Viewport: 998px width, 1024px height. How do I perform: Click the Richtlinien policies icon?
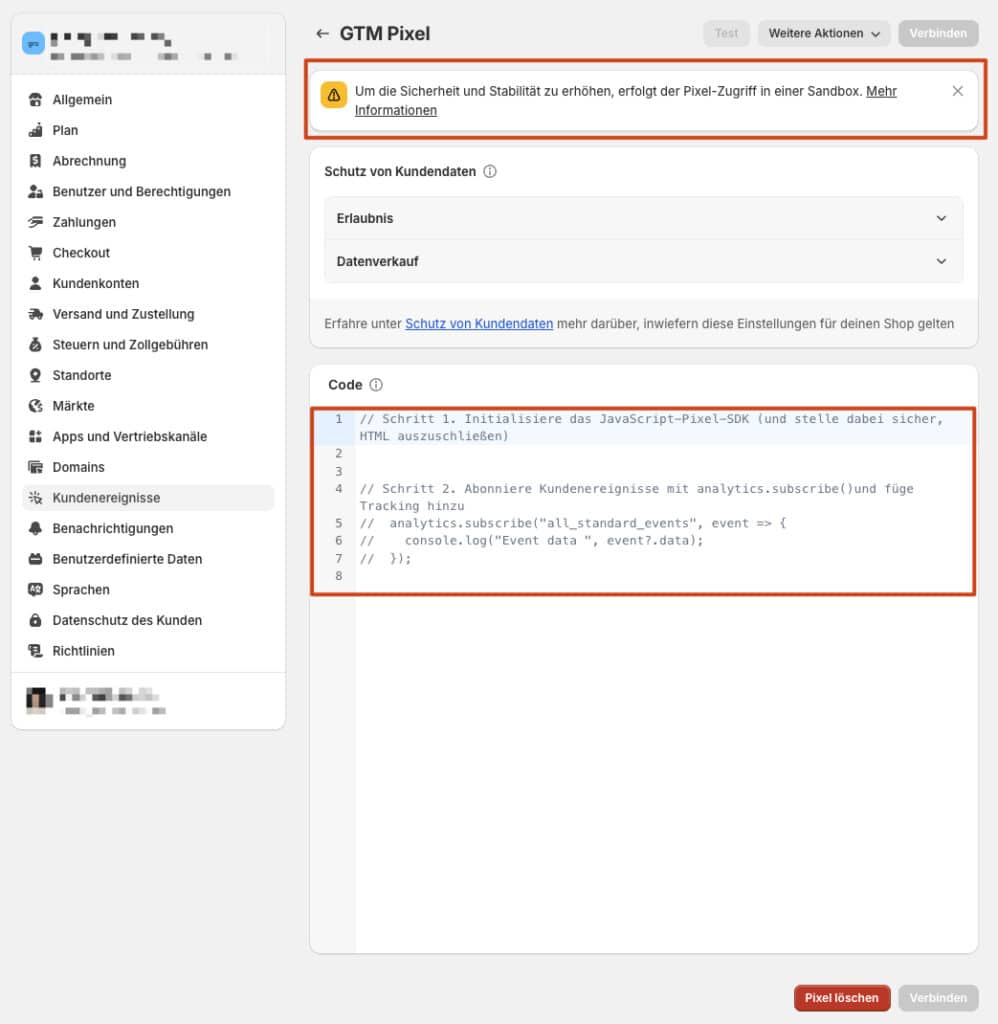(x=35, y=651)
